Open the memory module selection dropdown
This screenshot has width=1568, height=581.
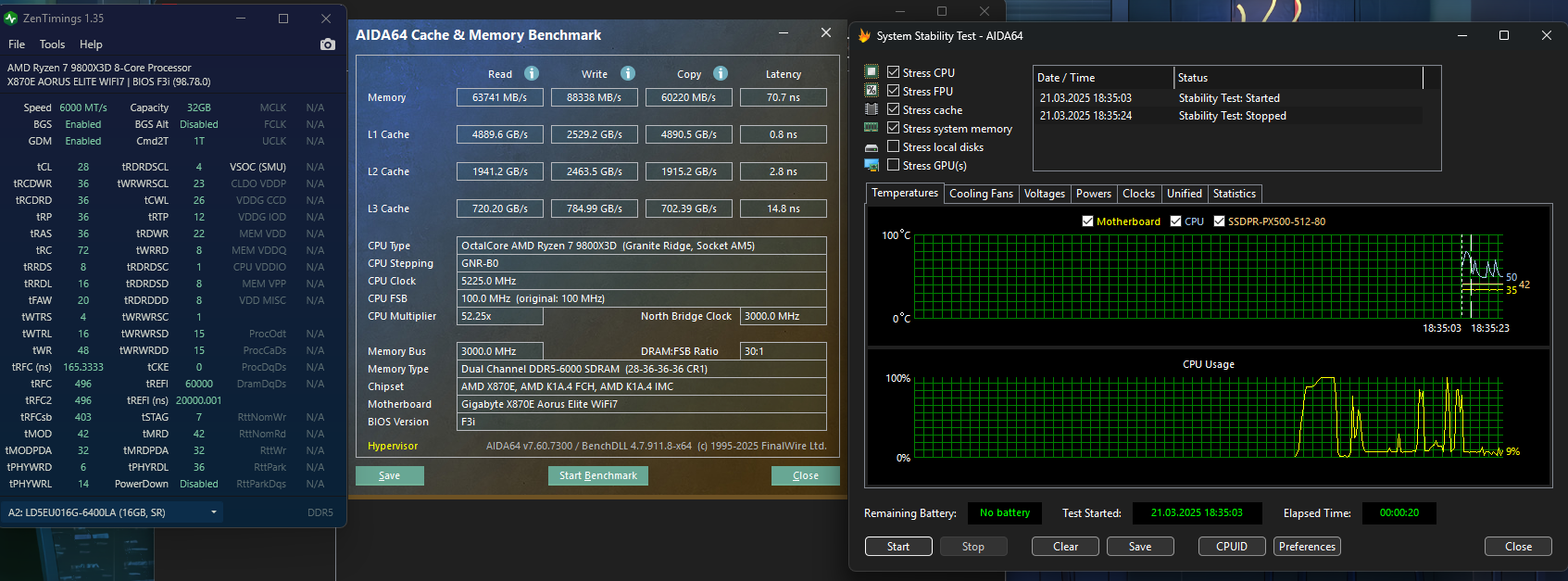214,512
